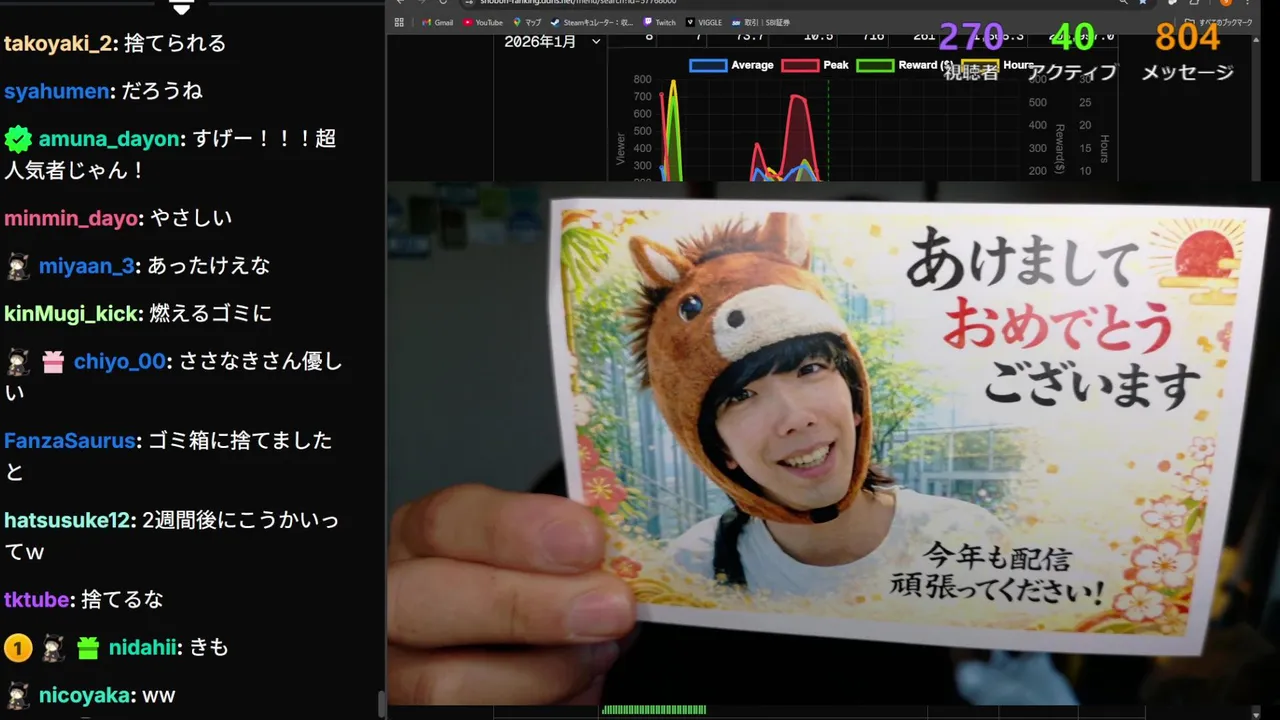
Task: Click message text 燃えるゴミに
Action: (x=210, y=314)
